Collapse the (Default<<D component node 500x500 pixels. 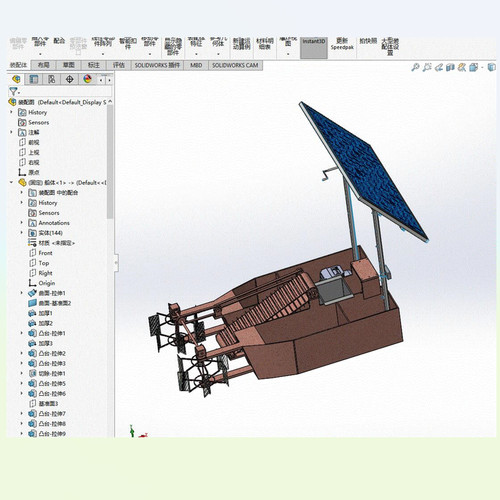(x=12, y=182)
